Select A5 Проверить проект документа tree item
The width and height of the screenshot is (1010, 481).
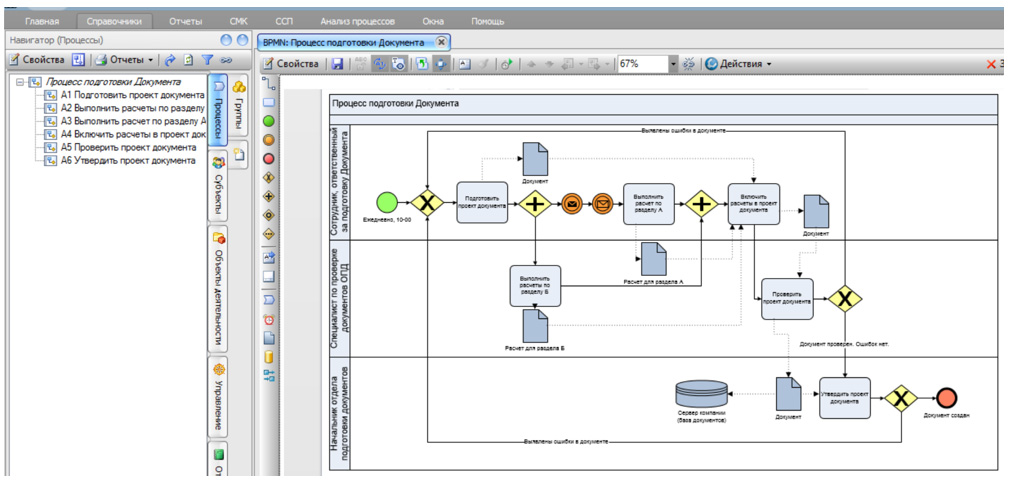124,146
